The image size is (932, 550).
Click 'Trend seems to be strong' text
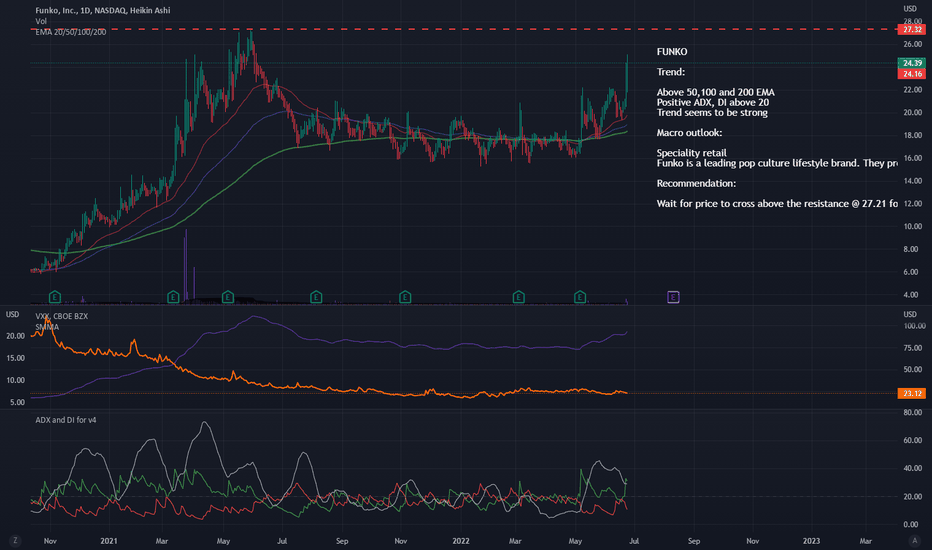click(x=712, y=112)
